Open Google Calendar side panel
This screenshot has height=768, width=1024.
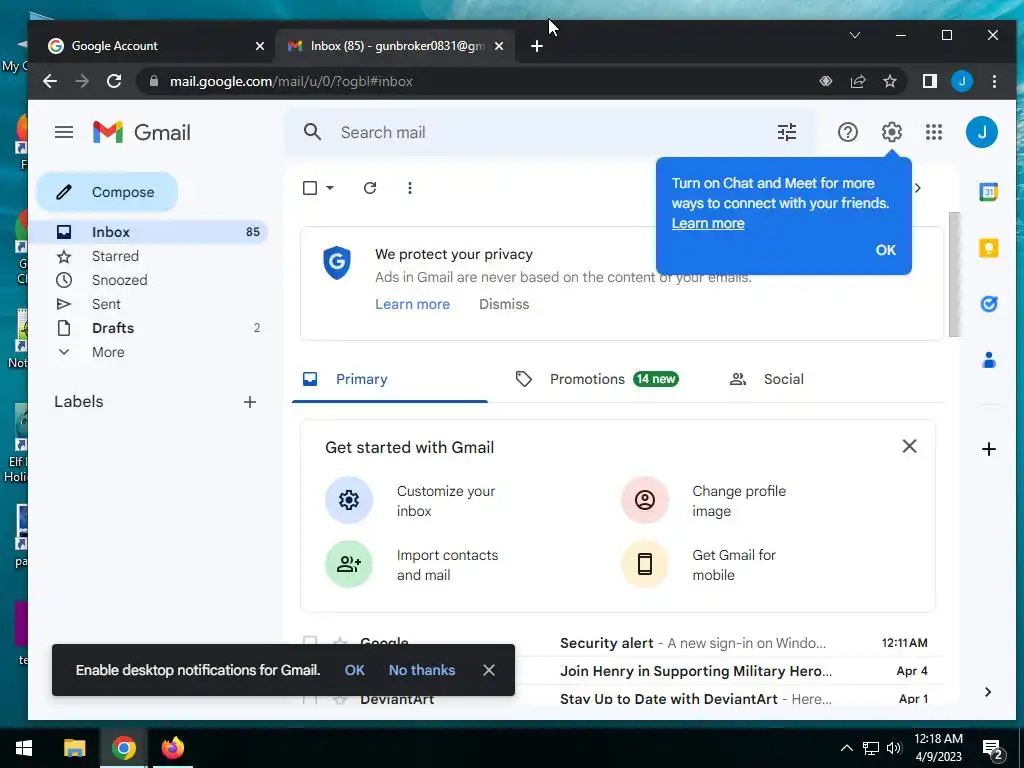989,192
